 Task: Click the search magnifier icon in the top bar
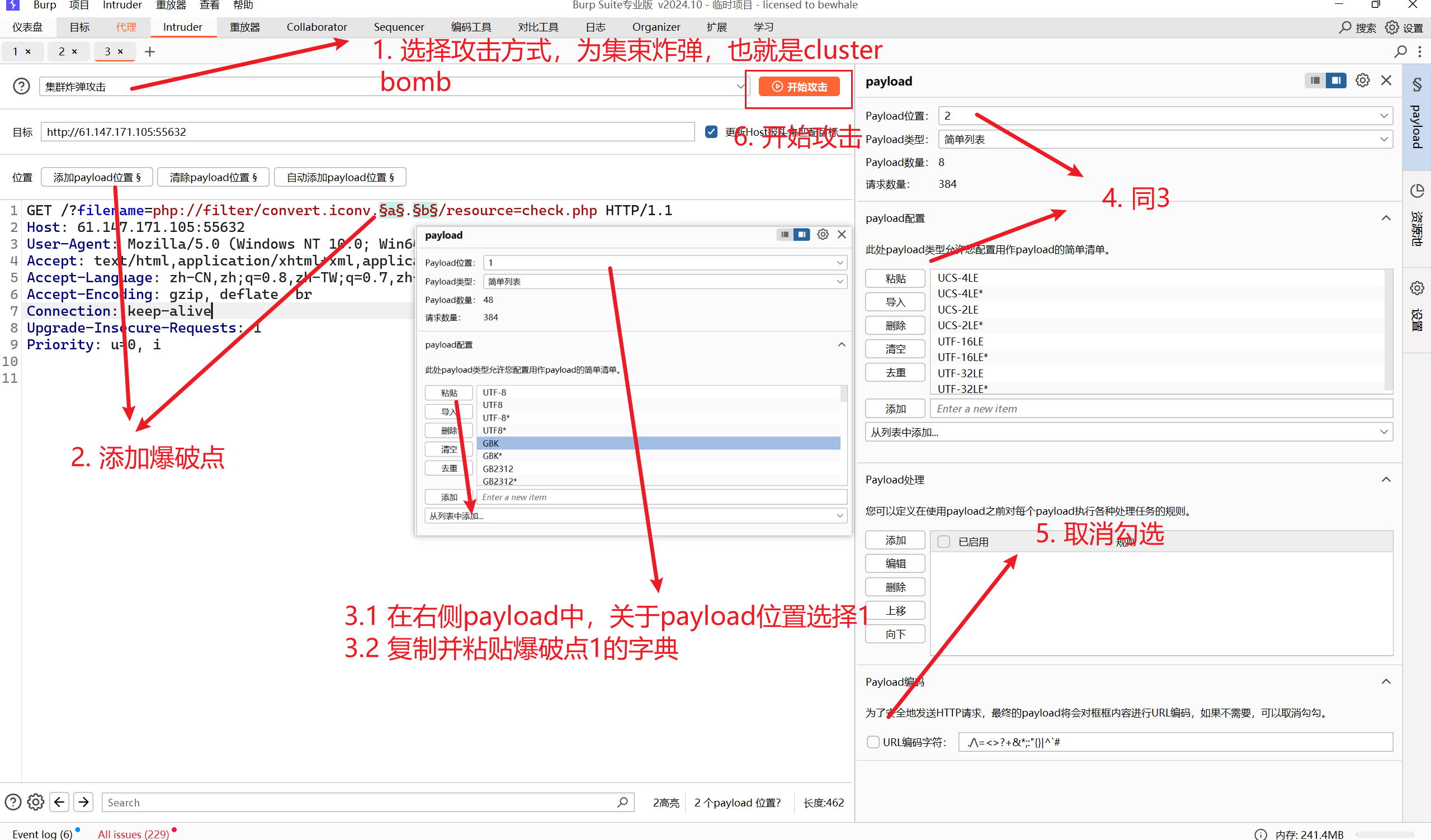click(1345, 27)
